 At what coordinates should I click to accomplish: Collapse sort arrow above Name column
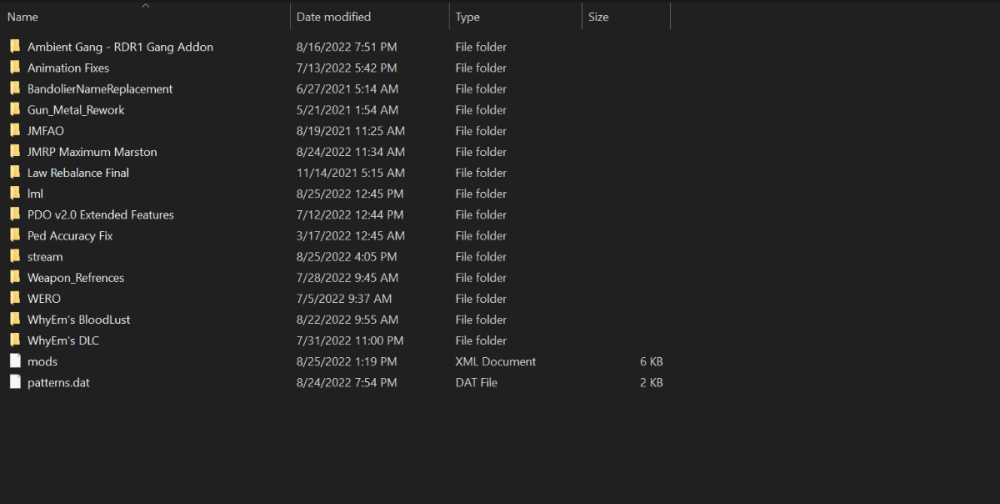tap(146, 6)
